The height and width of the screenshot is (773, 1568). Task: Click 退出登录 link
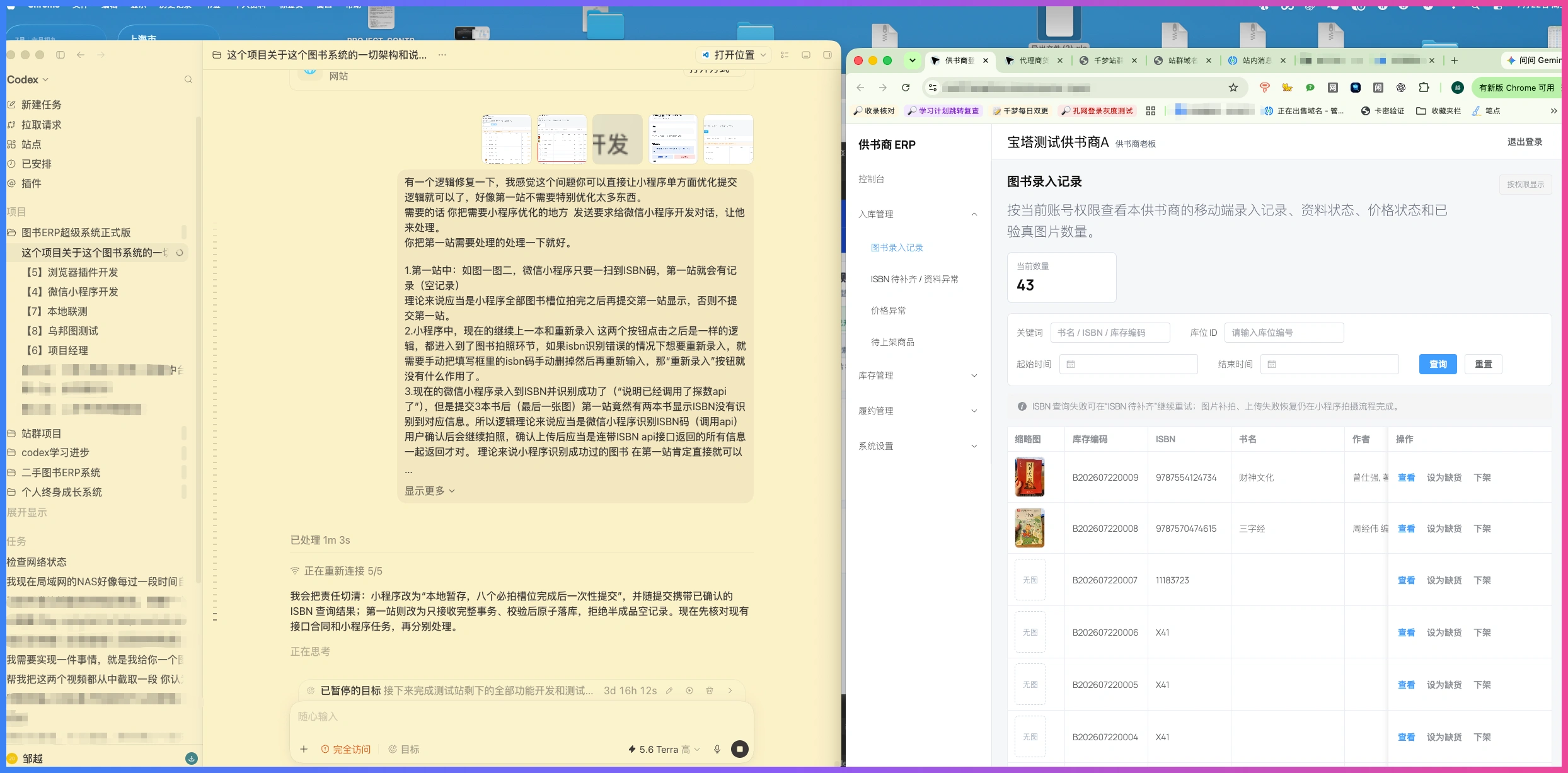1525,142
